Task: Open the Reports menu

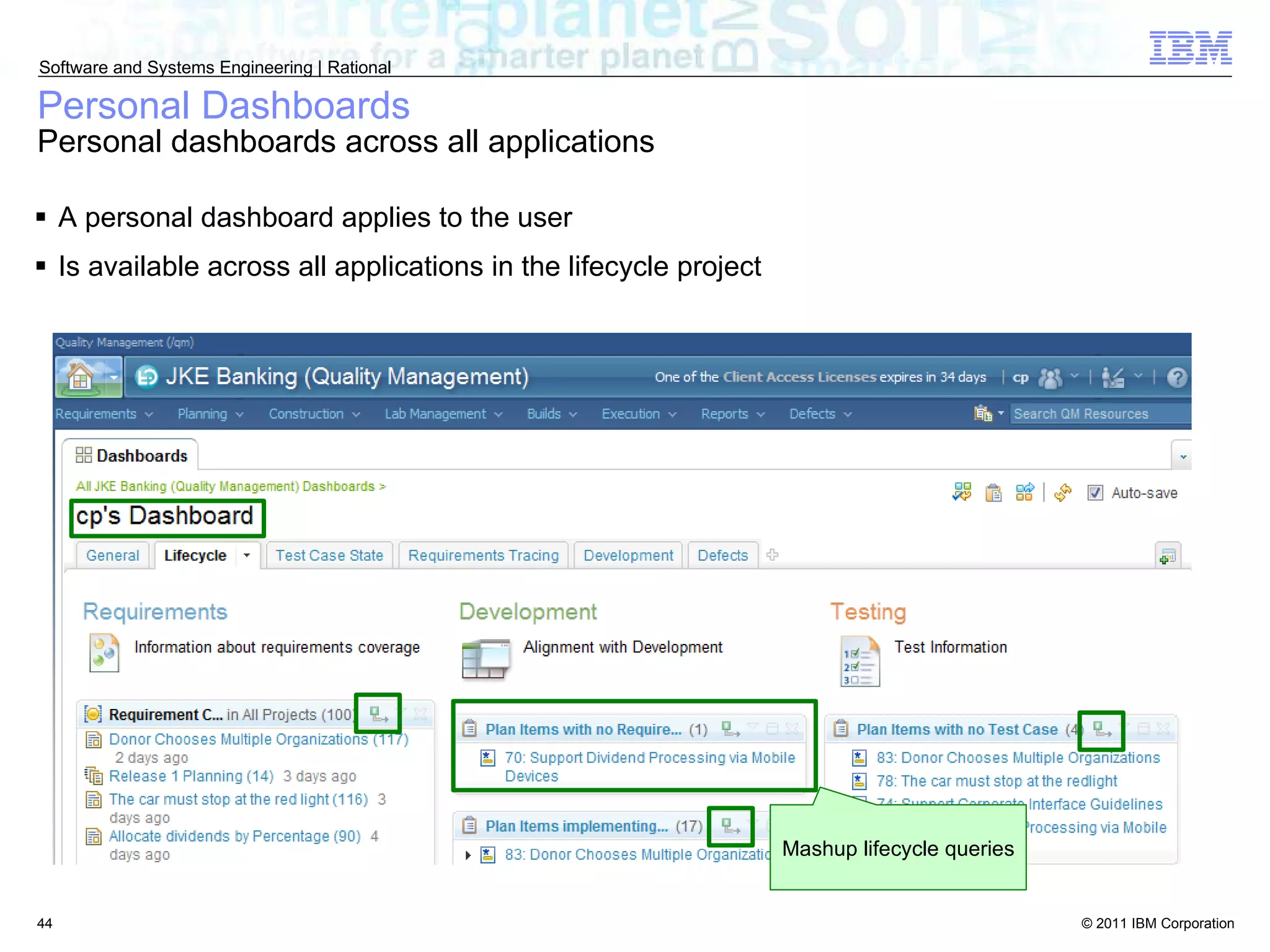Action: point(733,414)
